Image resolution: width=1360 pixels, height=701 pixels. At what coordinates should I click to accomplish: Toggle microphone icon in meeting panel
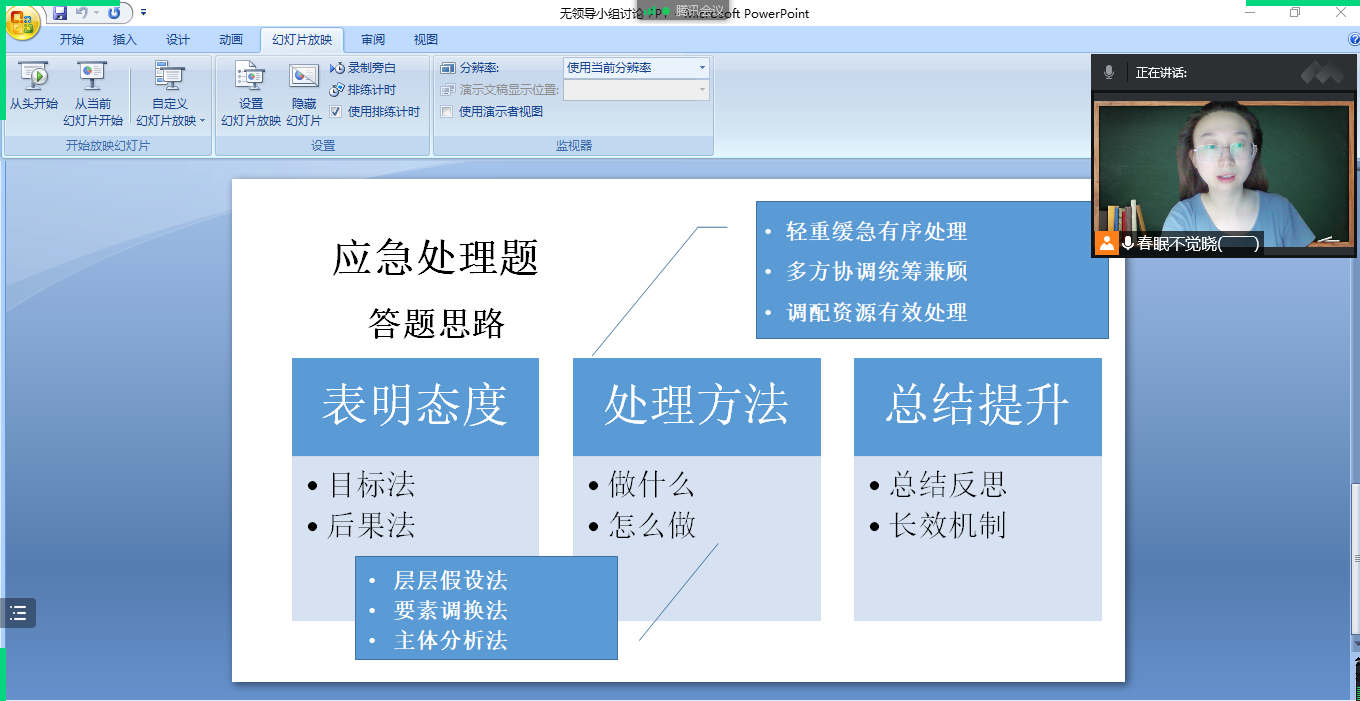[1109, 73]
